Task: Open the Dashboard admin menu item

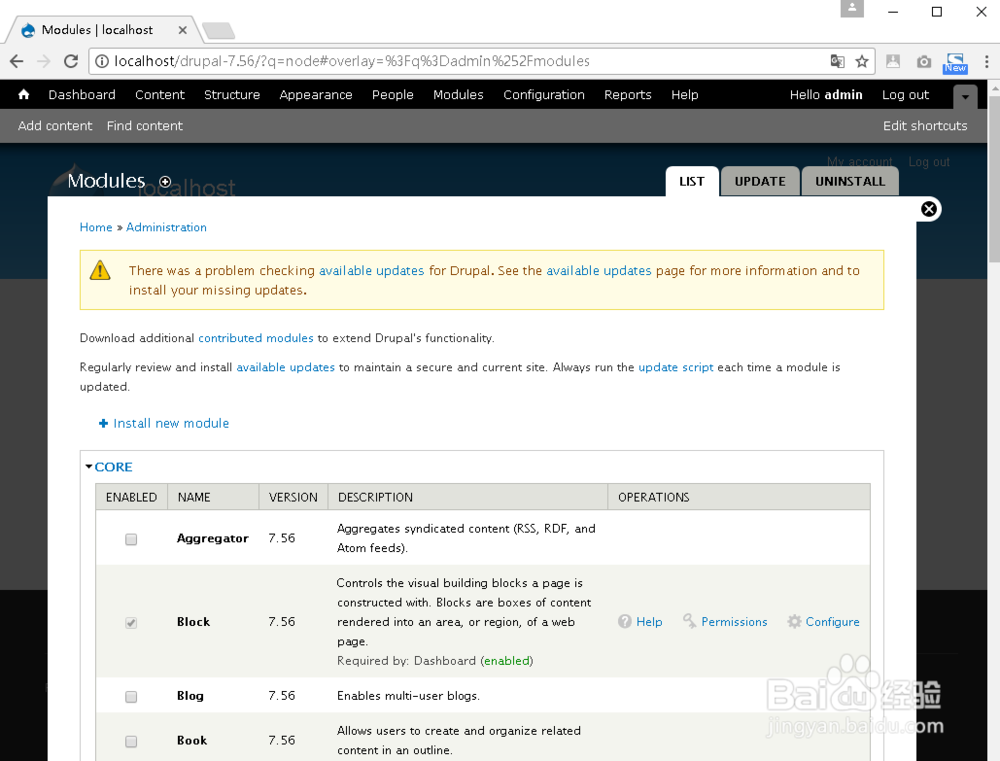Action: pyautogui.click(x=82, y=94)
